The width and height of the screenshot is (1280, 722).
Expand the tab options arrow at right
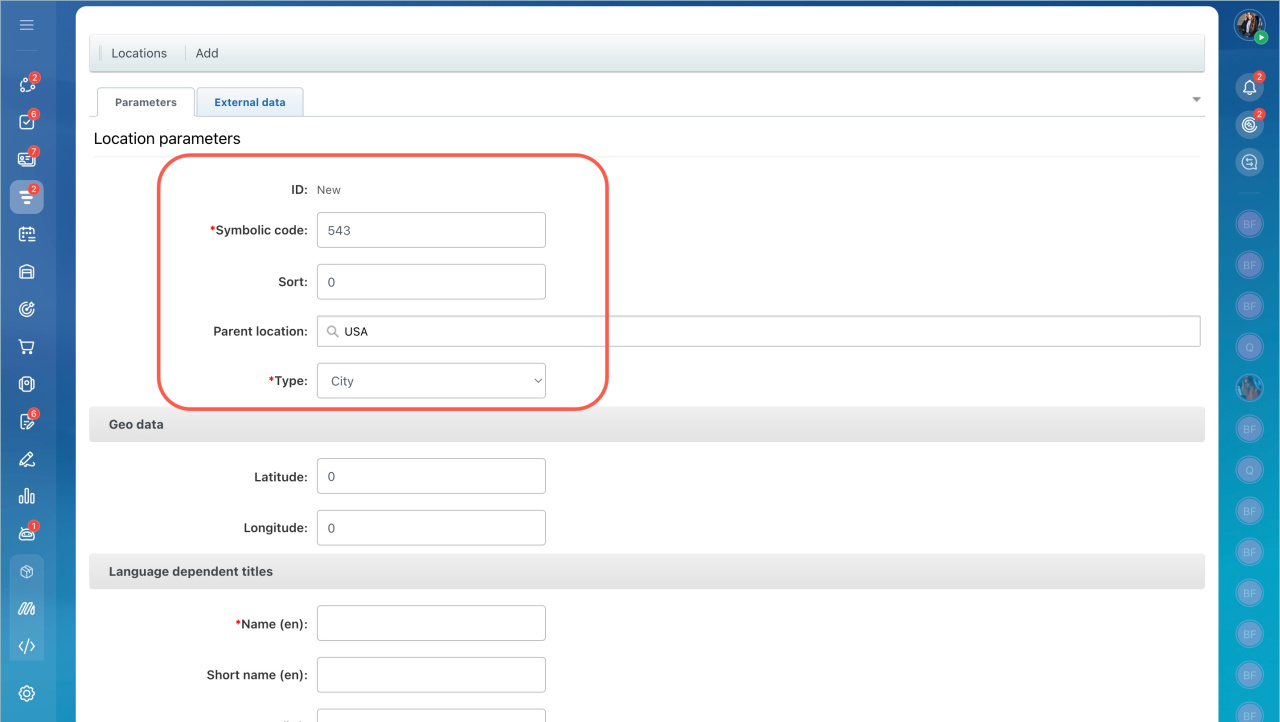point(1196,100)
